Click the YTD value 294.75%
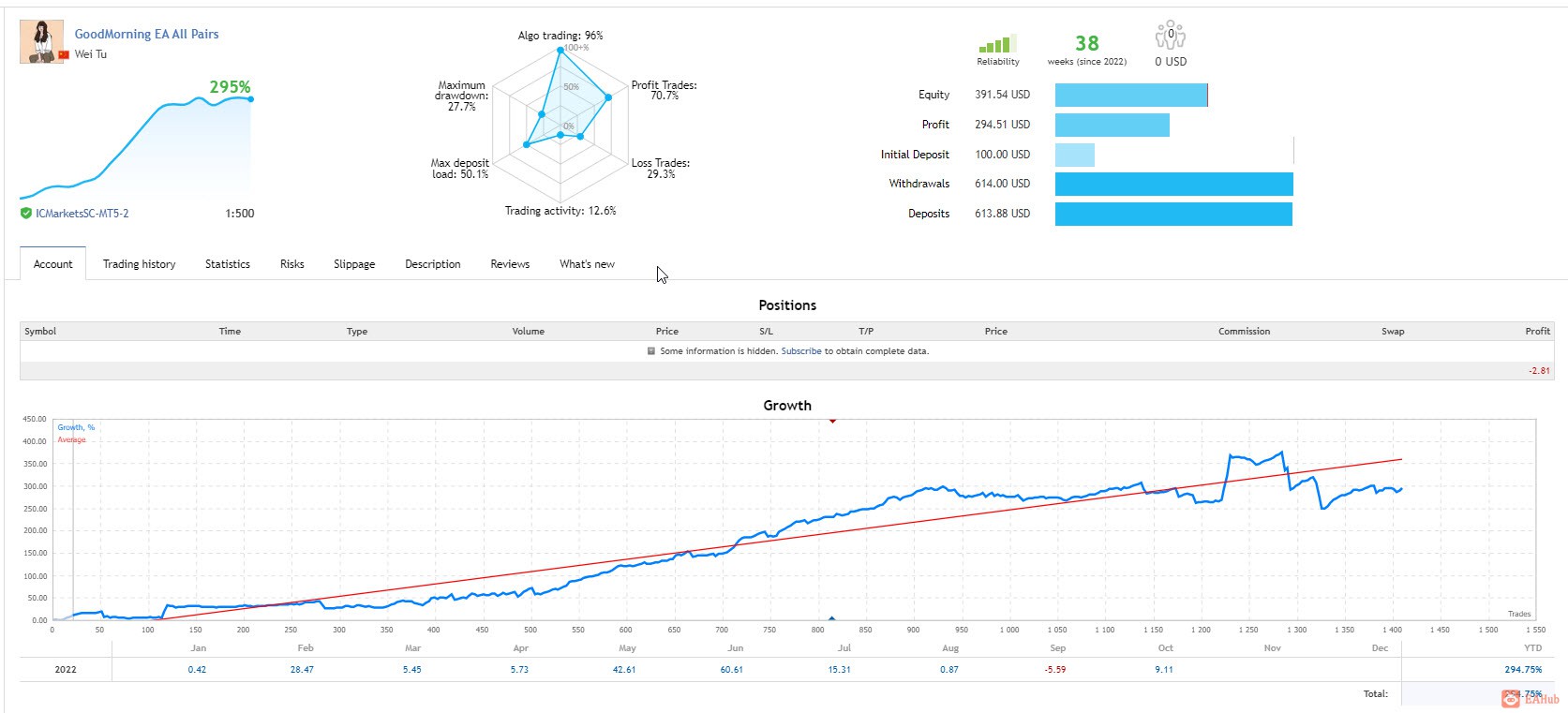1568x713 pixels. 1523,670
